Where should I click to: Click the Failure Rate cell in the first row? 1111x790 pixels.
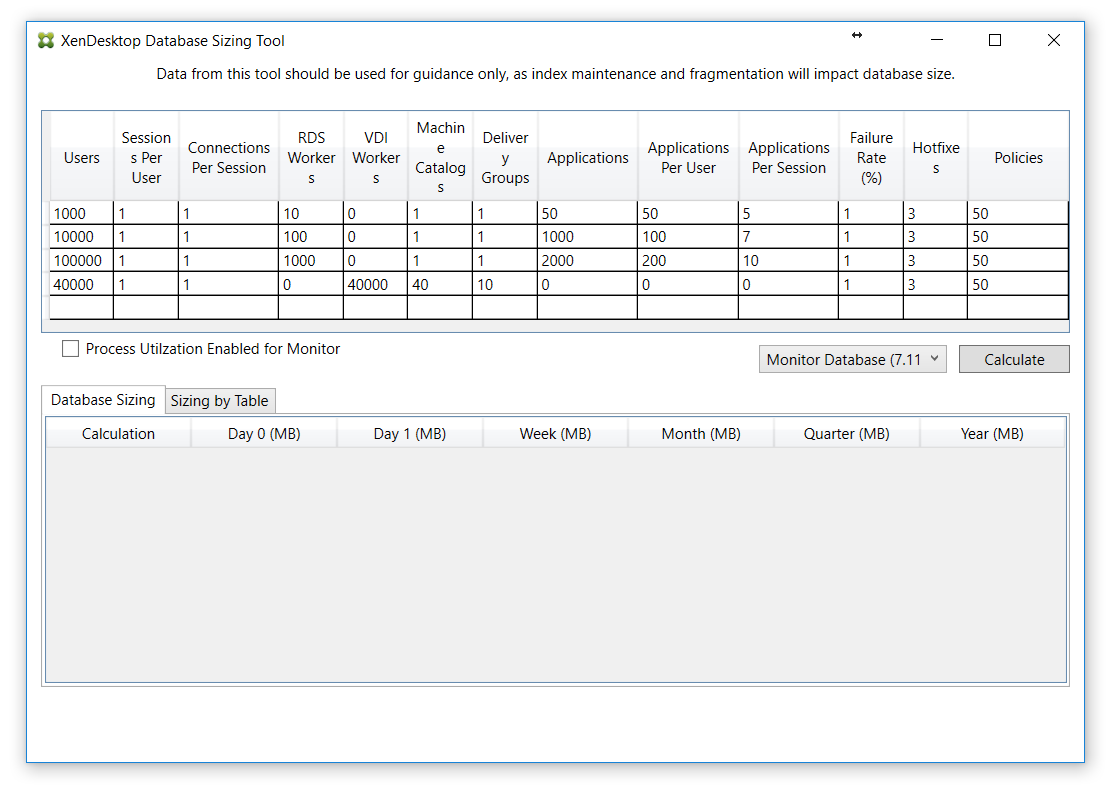pyautogui.click(x=871, y=212)
